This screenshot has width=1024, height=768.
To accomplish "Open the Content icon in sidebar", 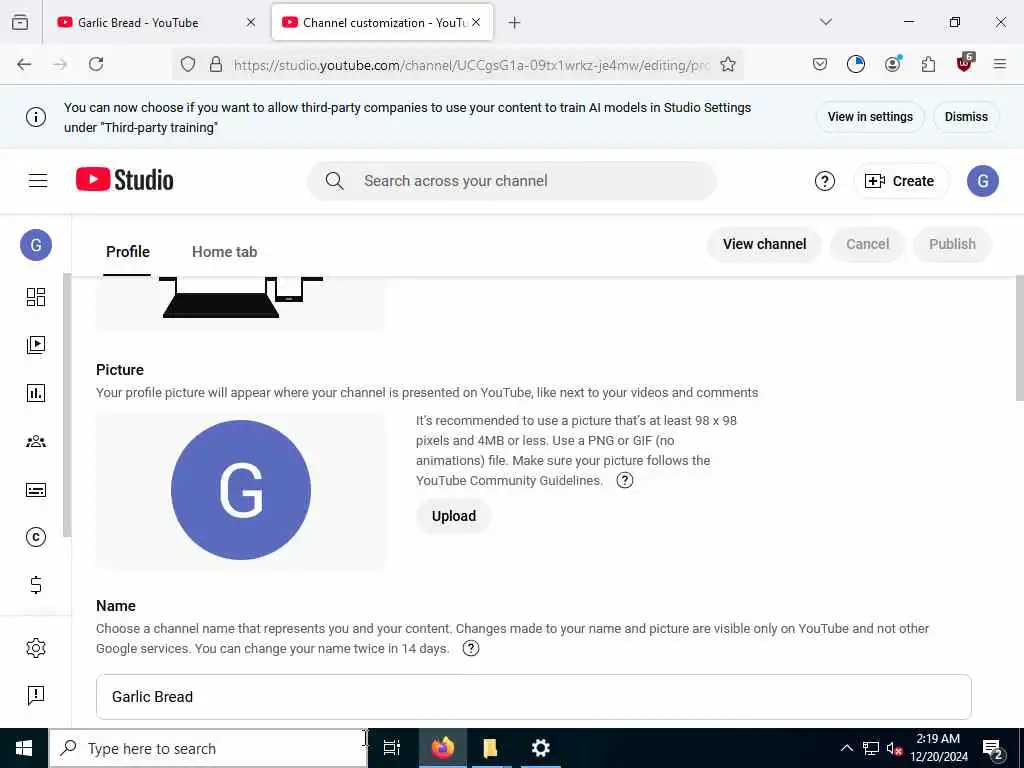I will 36,345.
